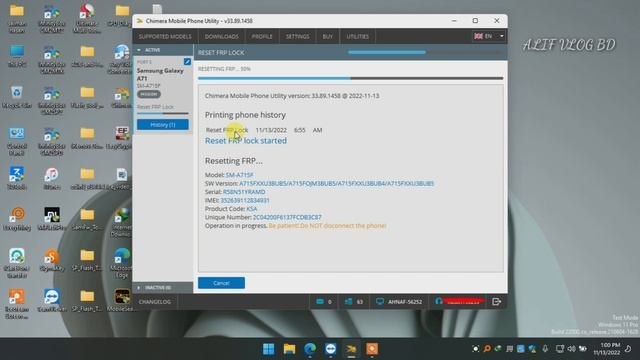Click the microphone icon in system tray

tap(545, 349)
